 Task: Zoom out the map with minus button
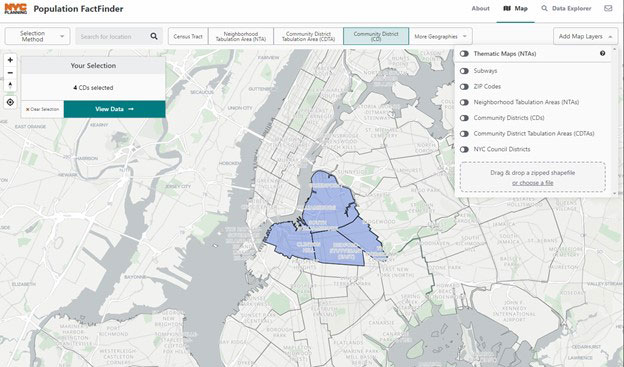click(10, 73)
